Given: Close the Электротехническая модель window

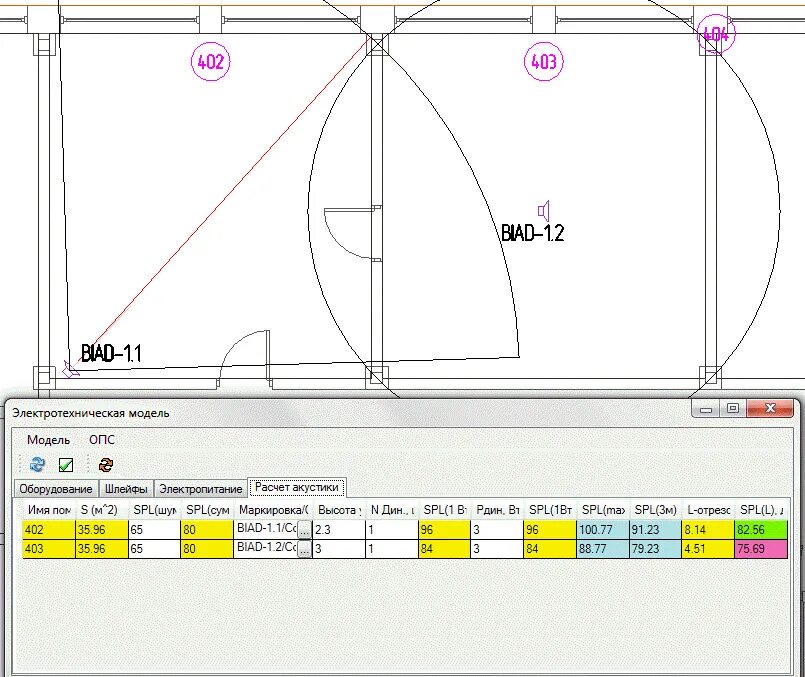Looking at the screenshot, I should pos(770,409).
